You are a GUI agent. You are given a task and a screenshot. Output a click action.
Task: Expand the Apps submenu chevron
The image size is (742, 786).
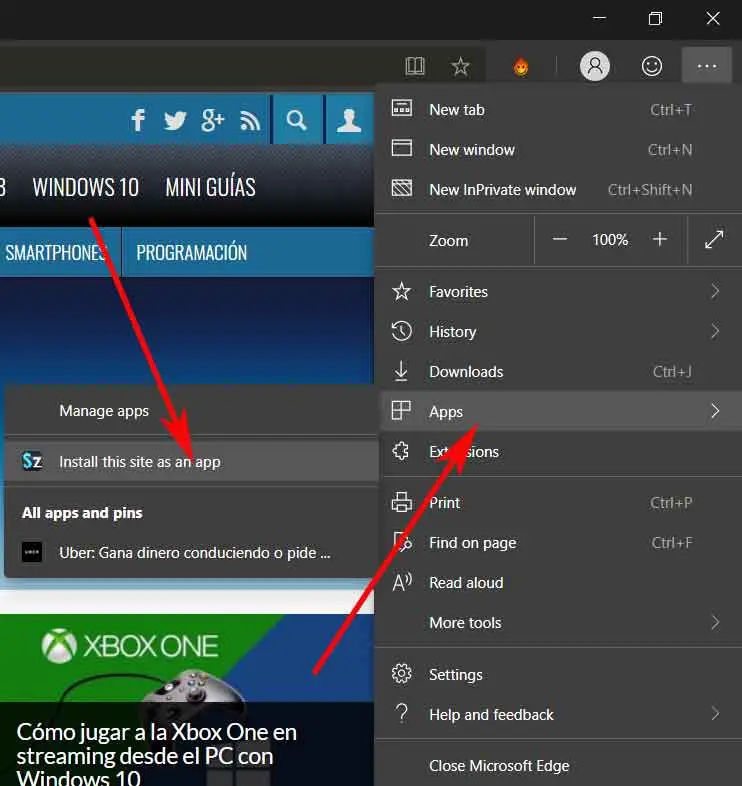click(x=715, y=411)
